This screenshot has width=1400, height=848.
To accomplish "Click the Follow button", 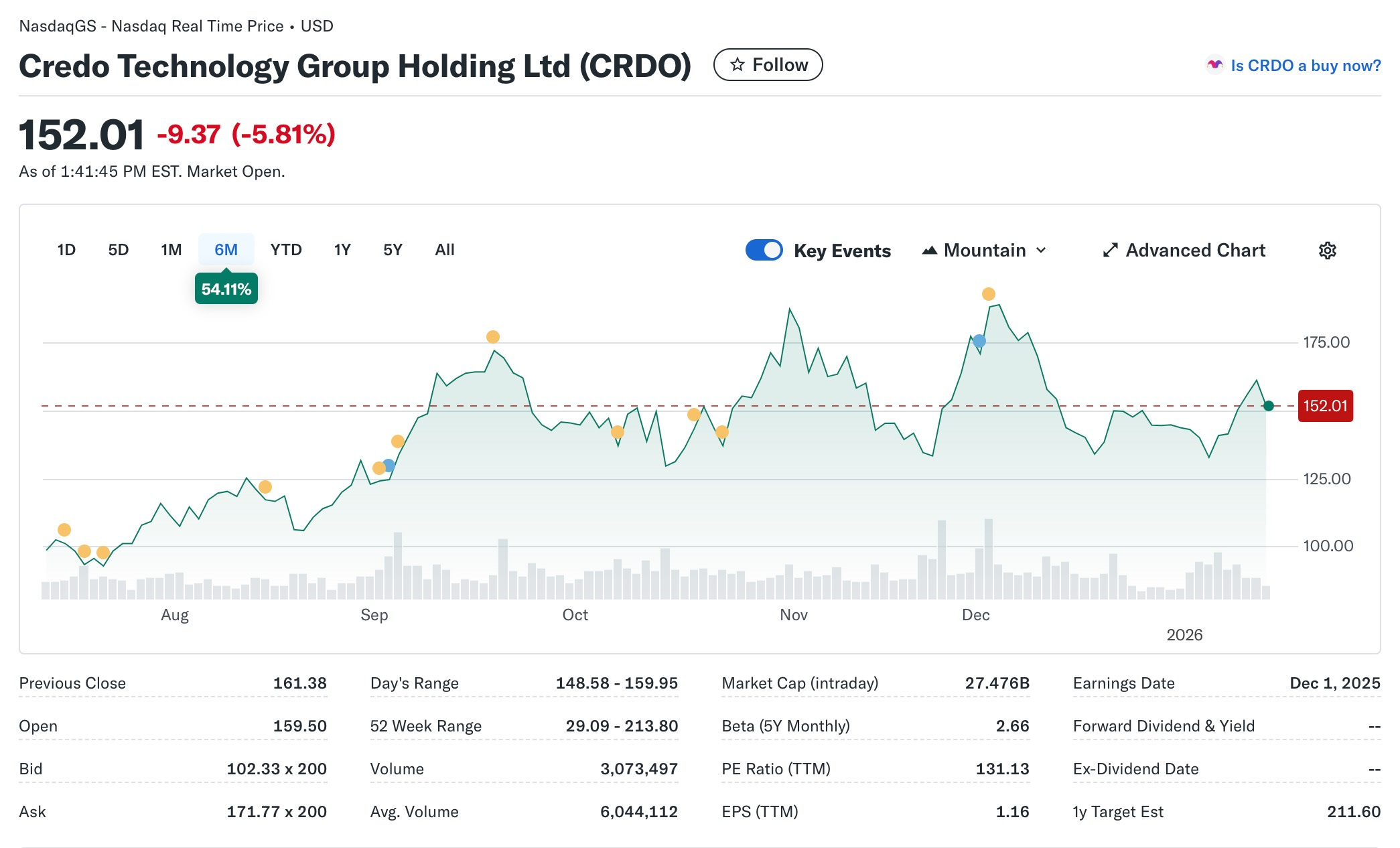I will click(x=768, y=64).
